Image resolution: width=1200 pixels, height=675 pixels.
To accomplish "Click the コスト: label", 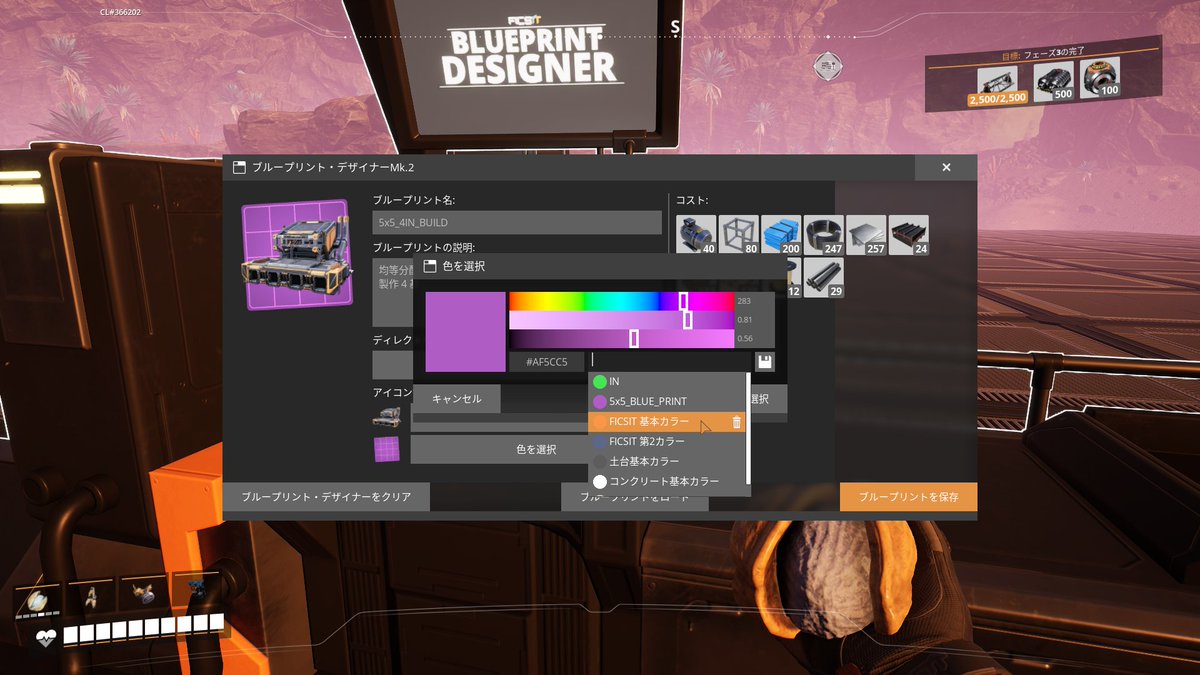I will pyautogui.click(x=692, y=200).
